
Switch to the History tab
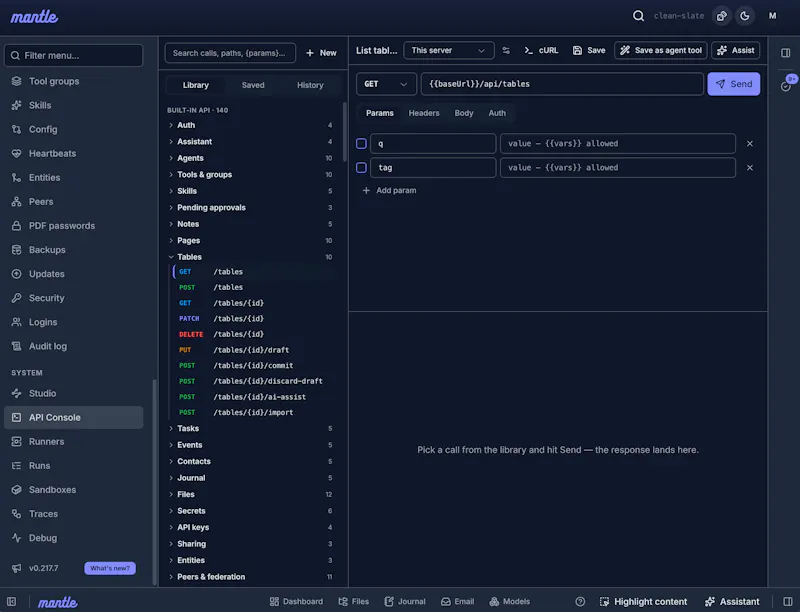[x=310, y=85]
